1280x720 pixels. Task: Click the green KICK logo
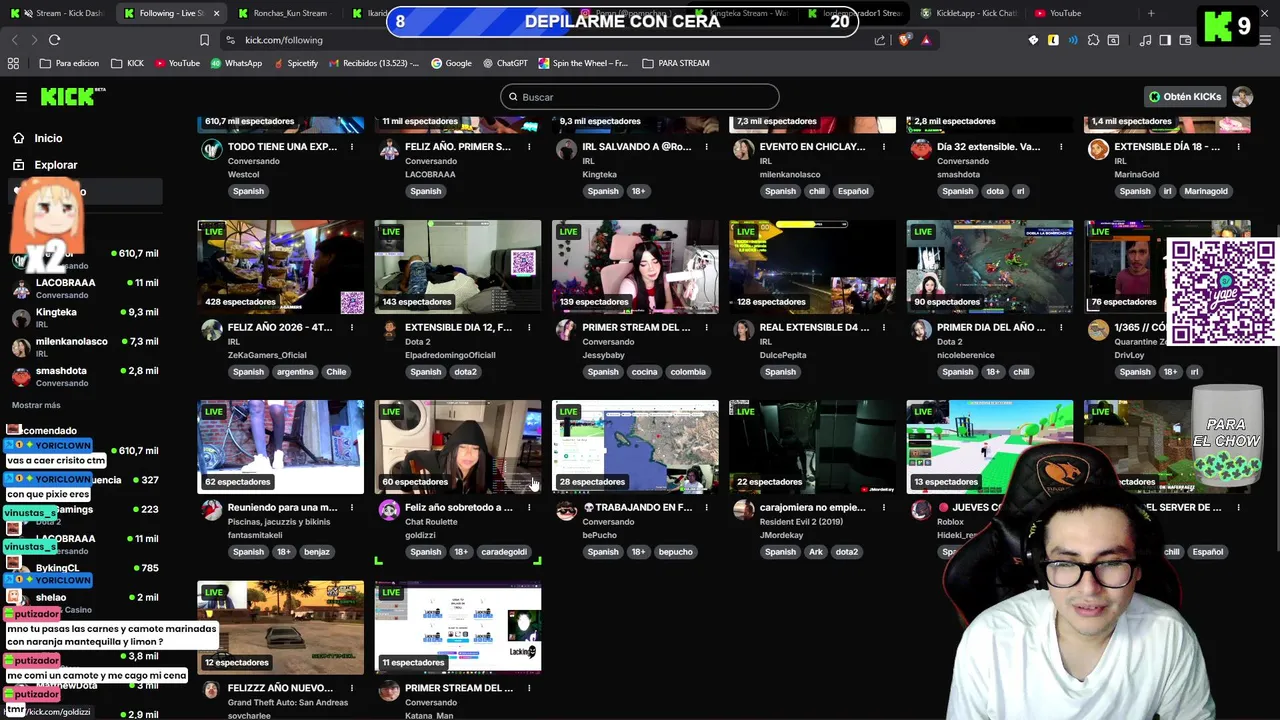[70, 96]
